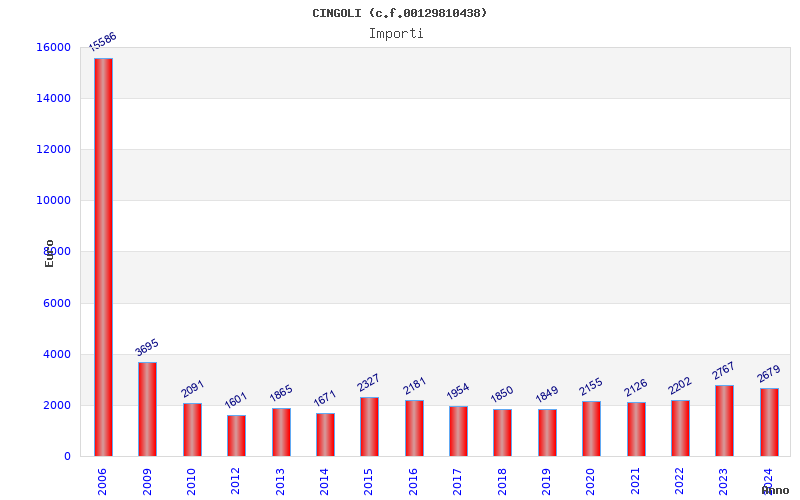This screenshot has height=500, width=800.
Task: Click the value label 15586
Action: 103,42
